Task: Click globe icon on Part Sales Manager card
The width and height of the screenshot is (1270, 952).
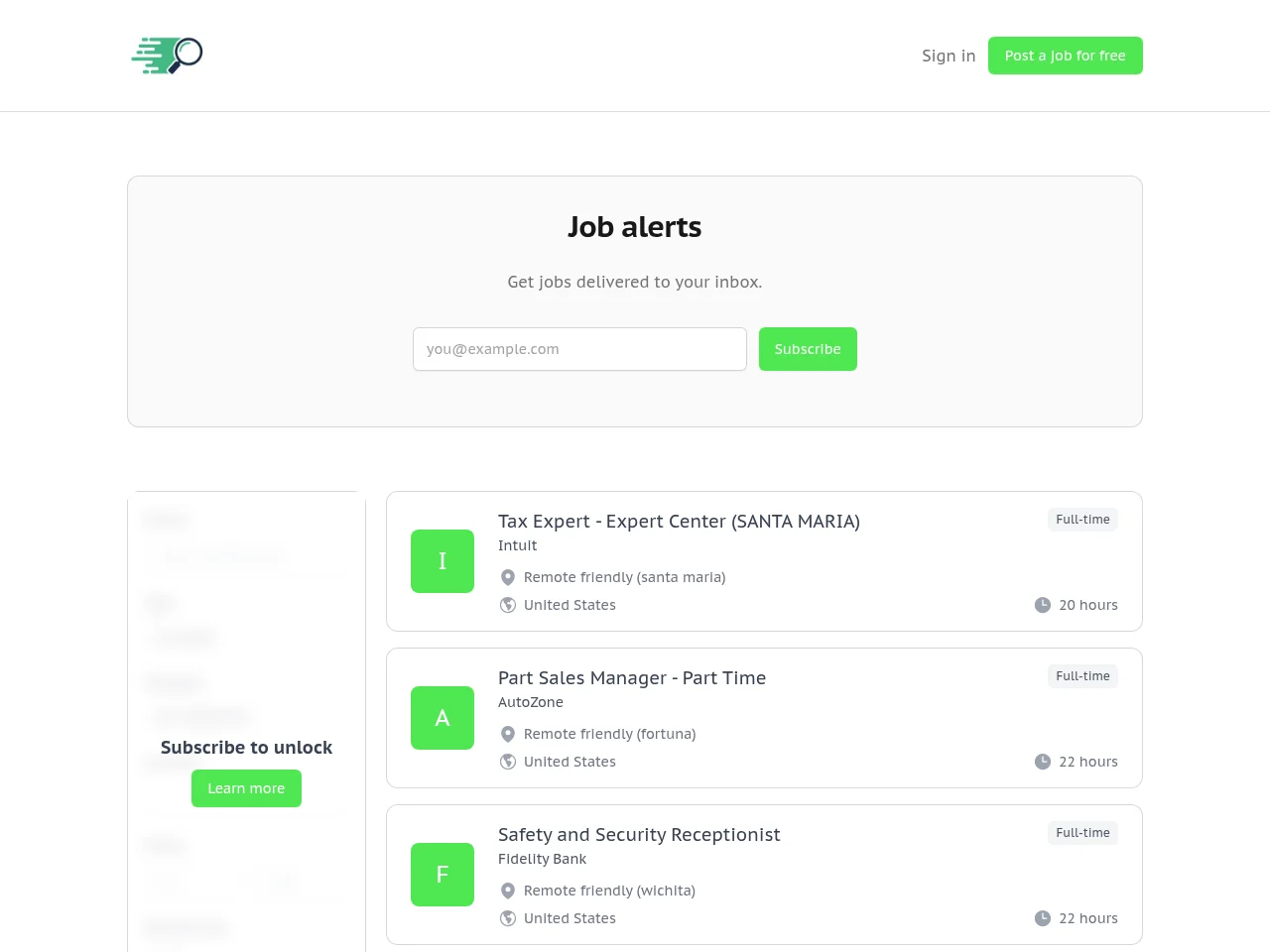Action: coord(508,762)
